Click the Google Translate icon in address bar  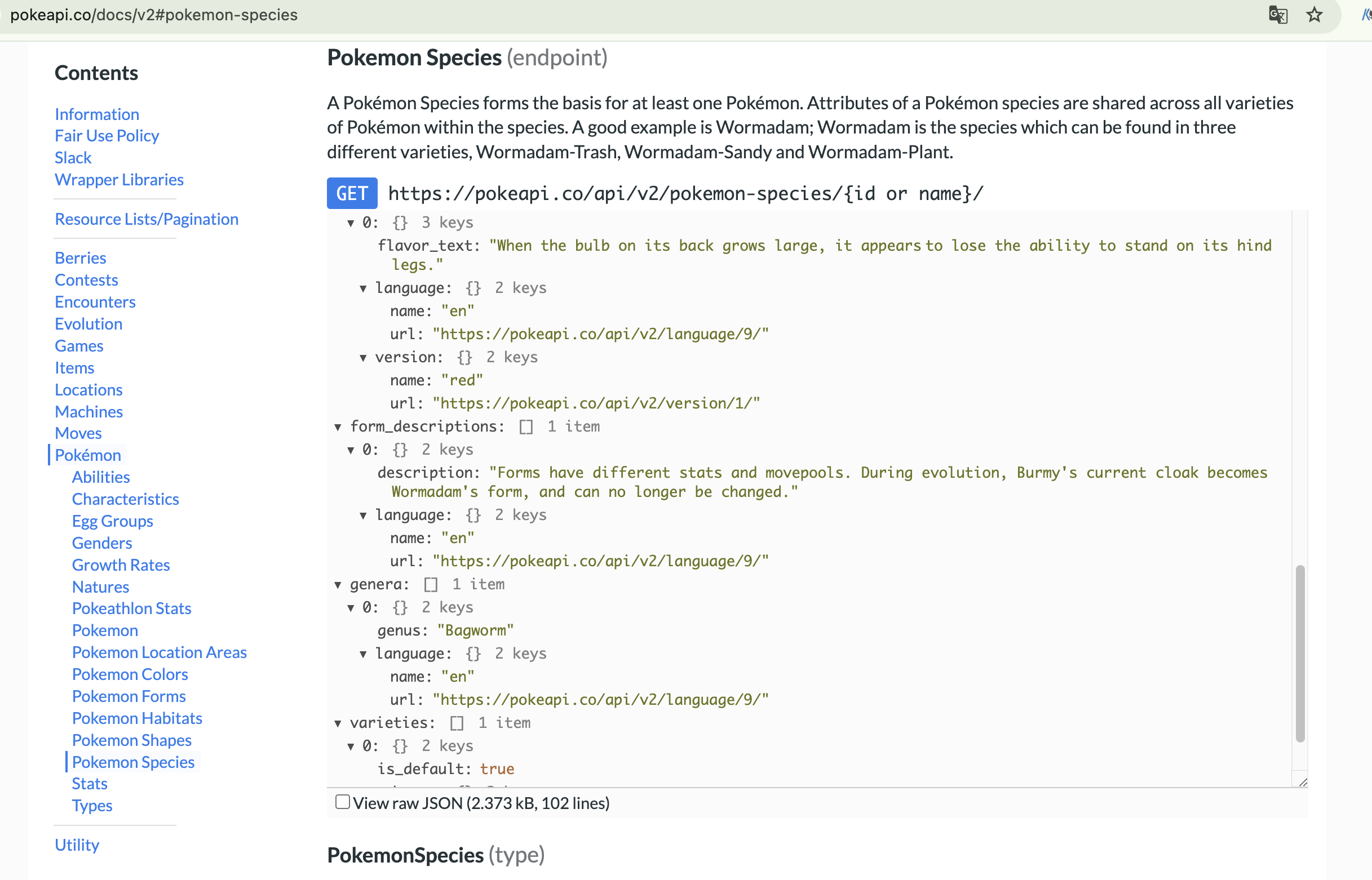pyautogui.click(x=1278, y=14)
